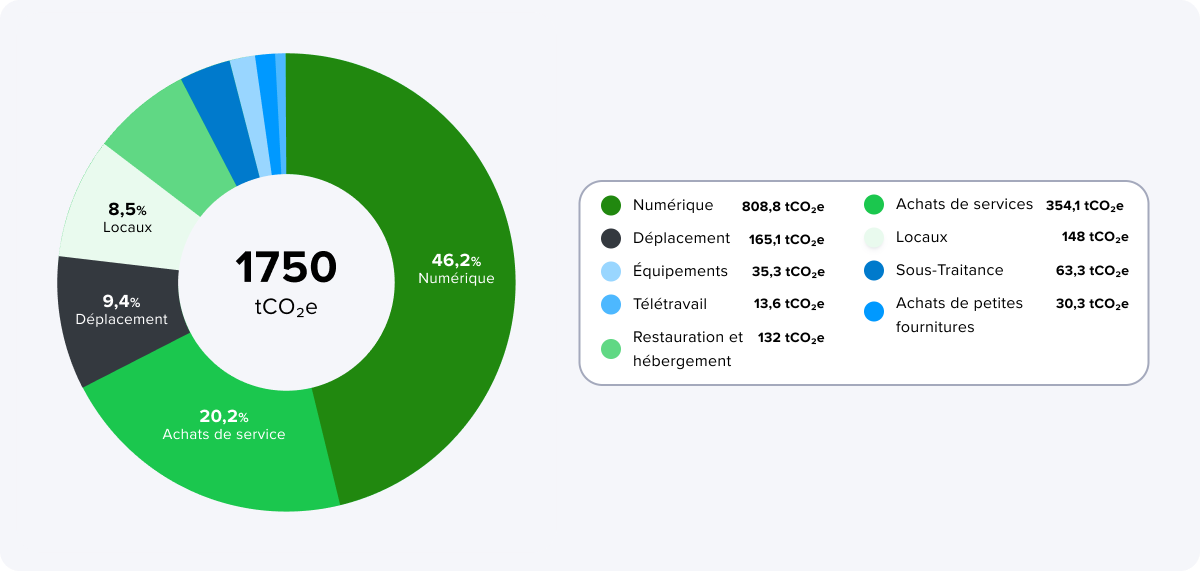Select the pale blue Équipements donut slice
This screenshot has height=571, width=1200.
[x=251, y=117]
